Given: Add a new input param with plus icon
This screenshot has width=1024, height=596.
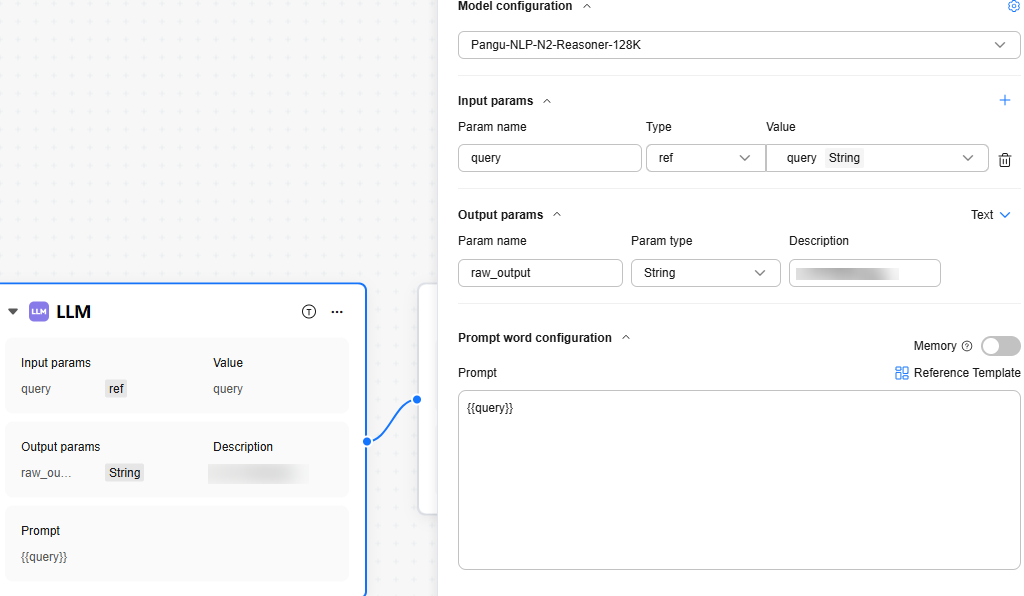Looking at the screenshot, I should 1005,100.
